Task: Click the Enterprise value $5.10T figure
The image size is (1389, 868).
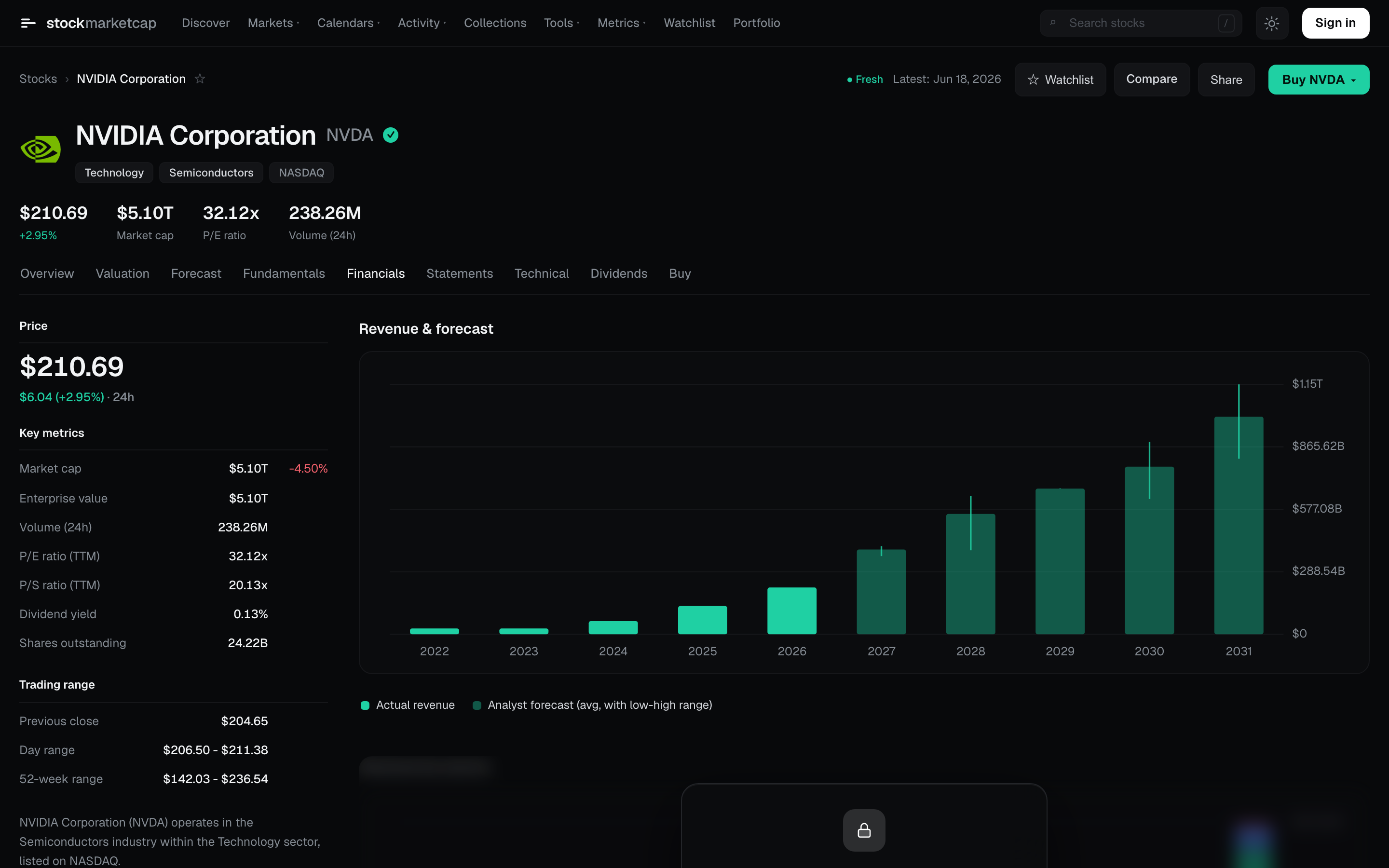Action: point(248,498)
